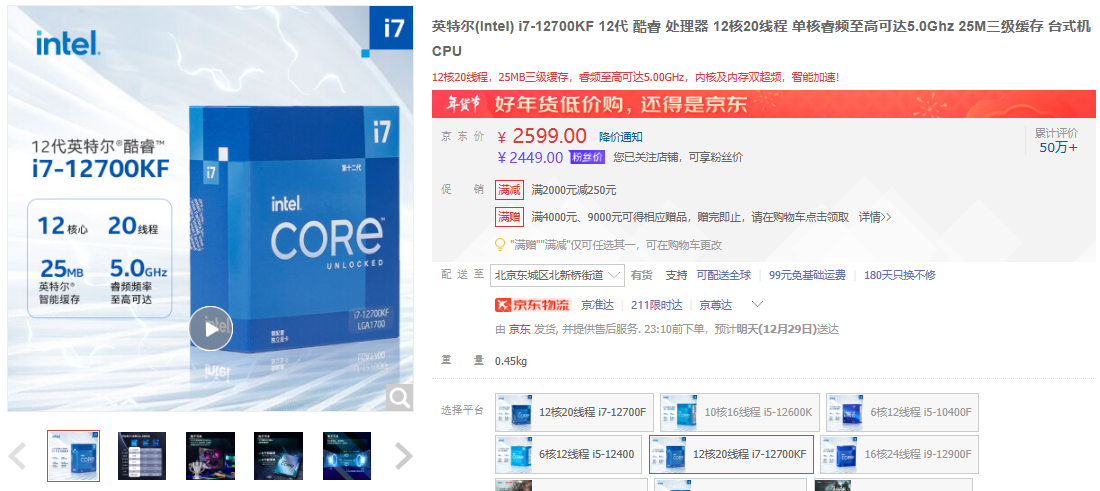
Task: Click the 京东 seller link in shipping info
Action: (519, 329)
